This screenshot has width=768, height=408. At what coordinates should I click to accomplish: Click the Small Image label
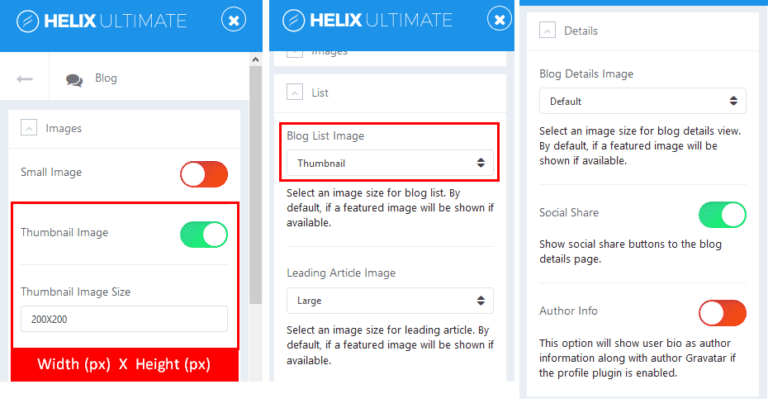tap(51, 172)
